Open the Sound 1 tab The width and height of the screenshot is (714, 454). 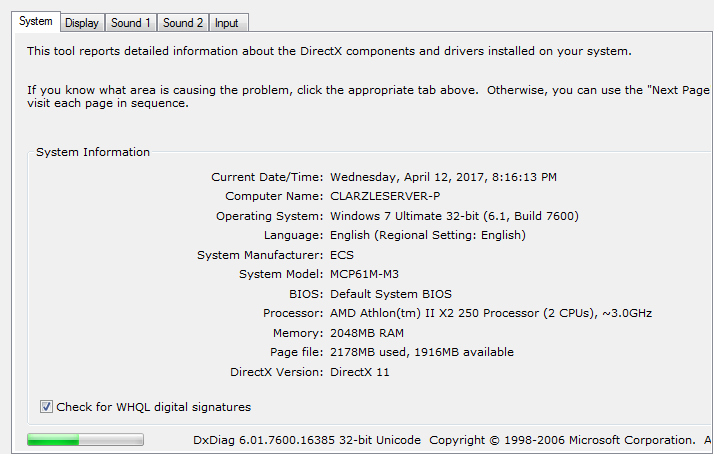131,22
